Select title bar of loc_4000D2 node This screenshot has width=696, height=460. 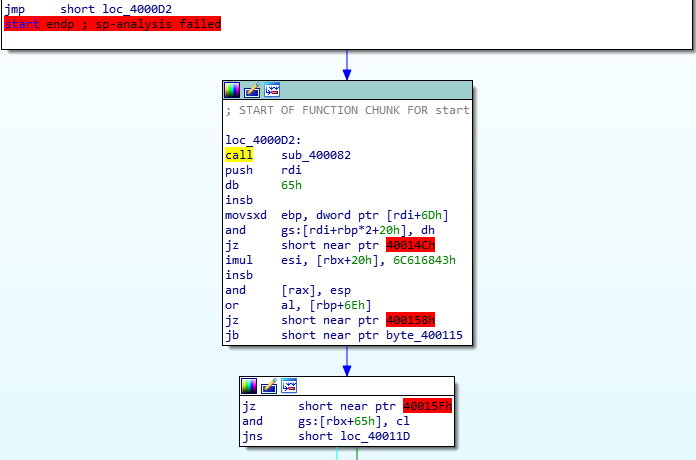click(348, 90)
